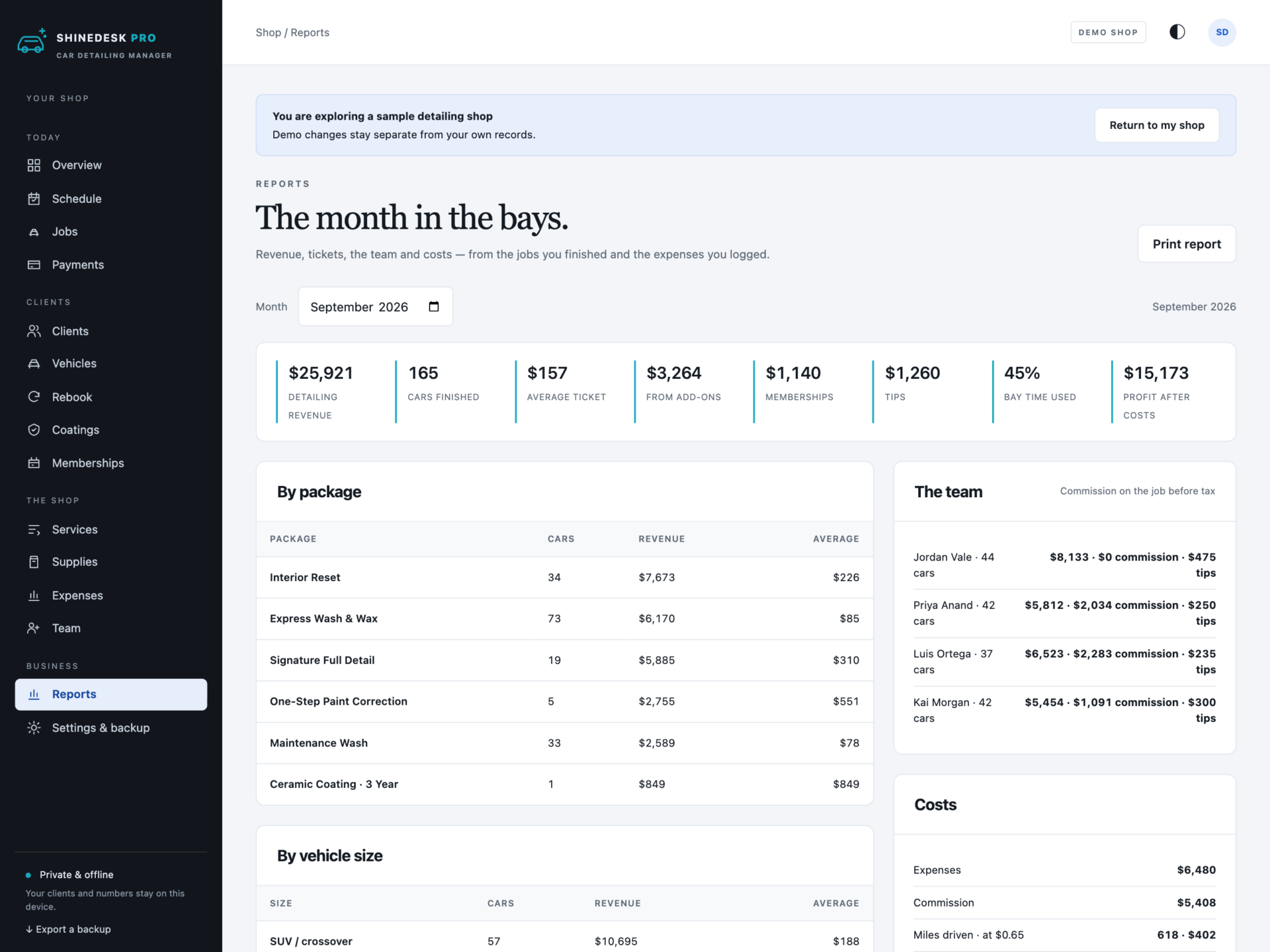Click the Supplies bottle icon
This screenshot has width=1270, height=952.
pos(34,562)
